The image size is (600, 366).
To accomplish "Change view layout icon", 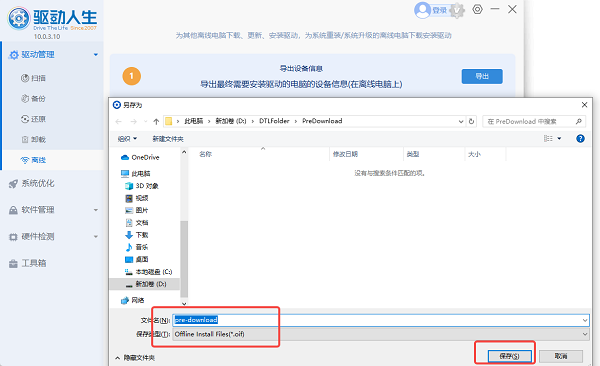I will 548,138.
